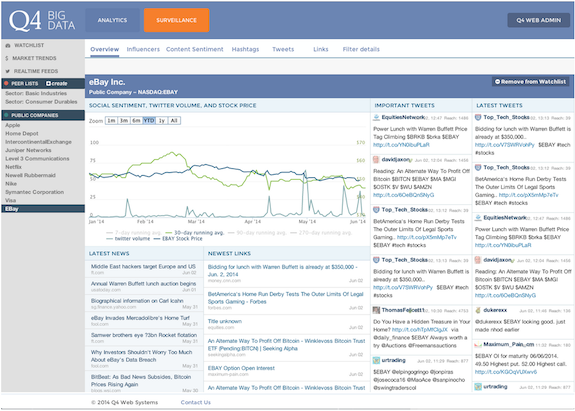
Task: Click Maximum_Pain_cm avatar in Latest Tweets
Action: click(x=478, y=345)
